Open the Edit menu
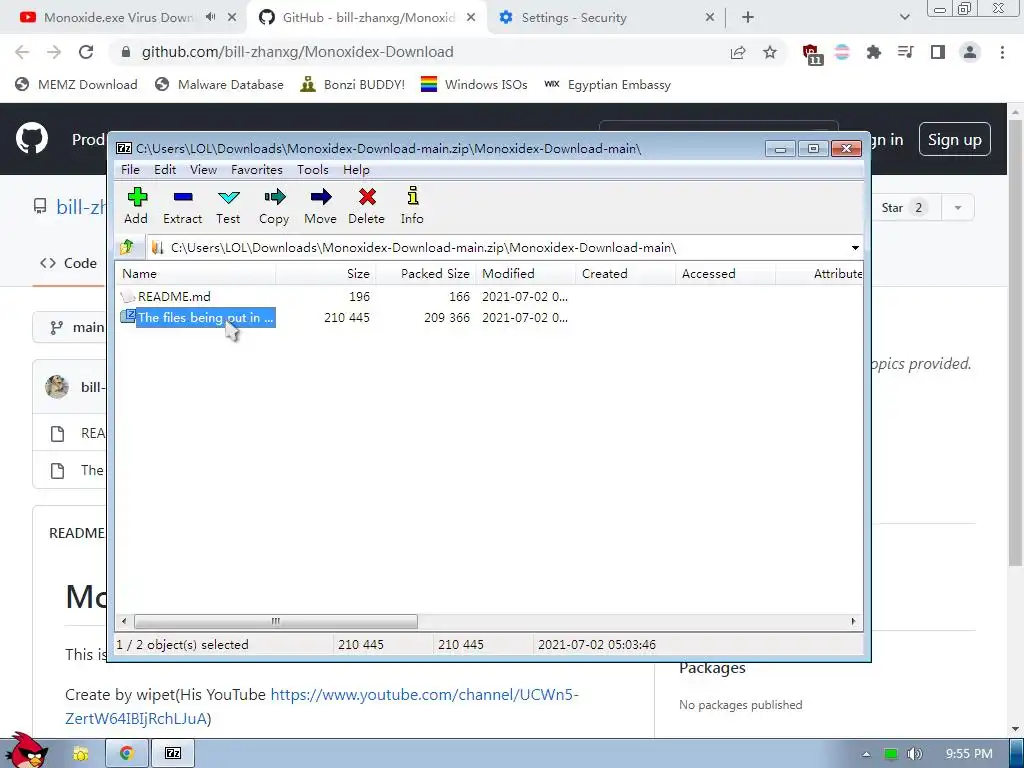1024x768 pixels. coord(165,170)
